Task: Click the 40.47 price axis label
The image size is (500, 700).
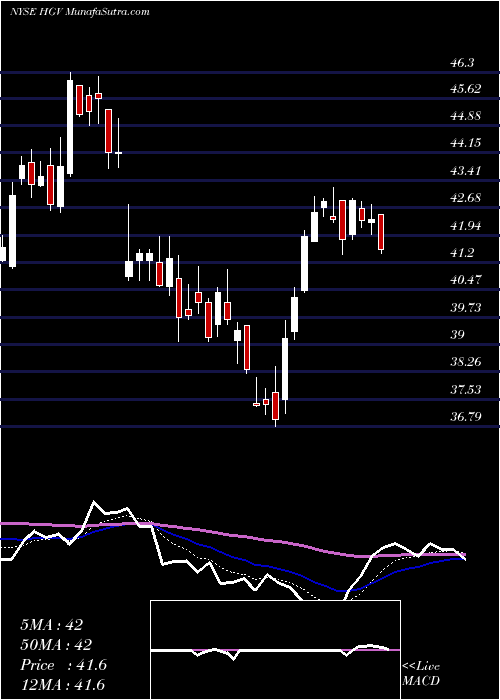Action: point(466,280)
